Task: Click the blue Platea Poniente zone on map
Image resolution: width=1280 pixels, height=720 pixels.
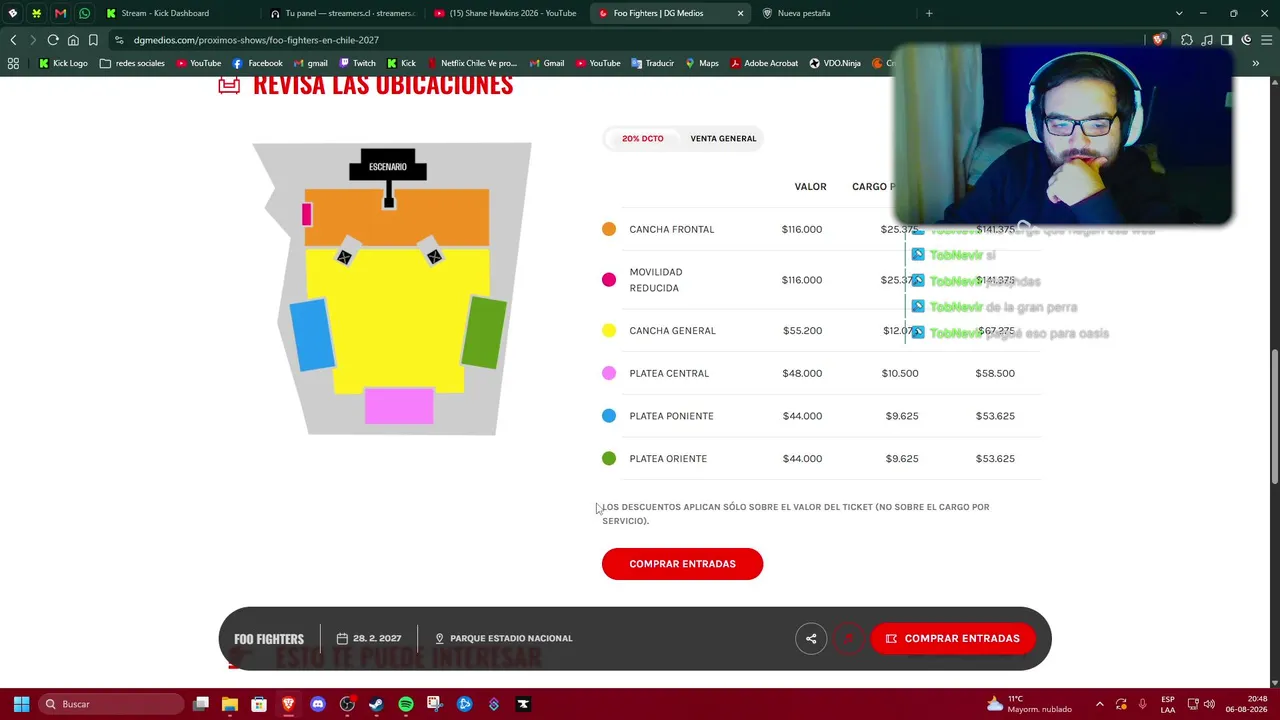Action: point(312,335)
